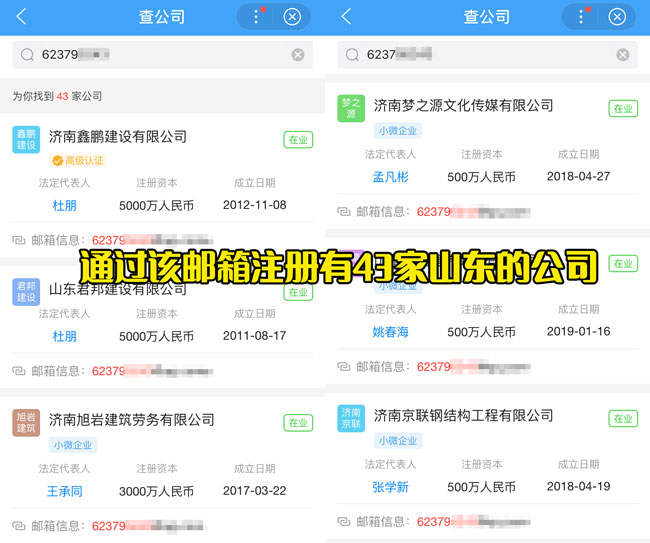
Task: Select founding date 2018-04-19
Action: point(578,486)
